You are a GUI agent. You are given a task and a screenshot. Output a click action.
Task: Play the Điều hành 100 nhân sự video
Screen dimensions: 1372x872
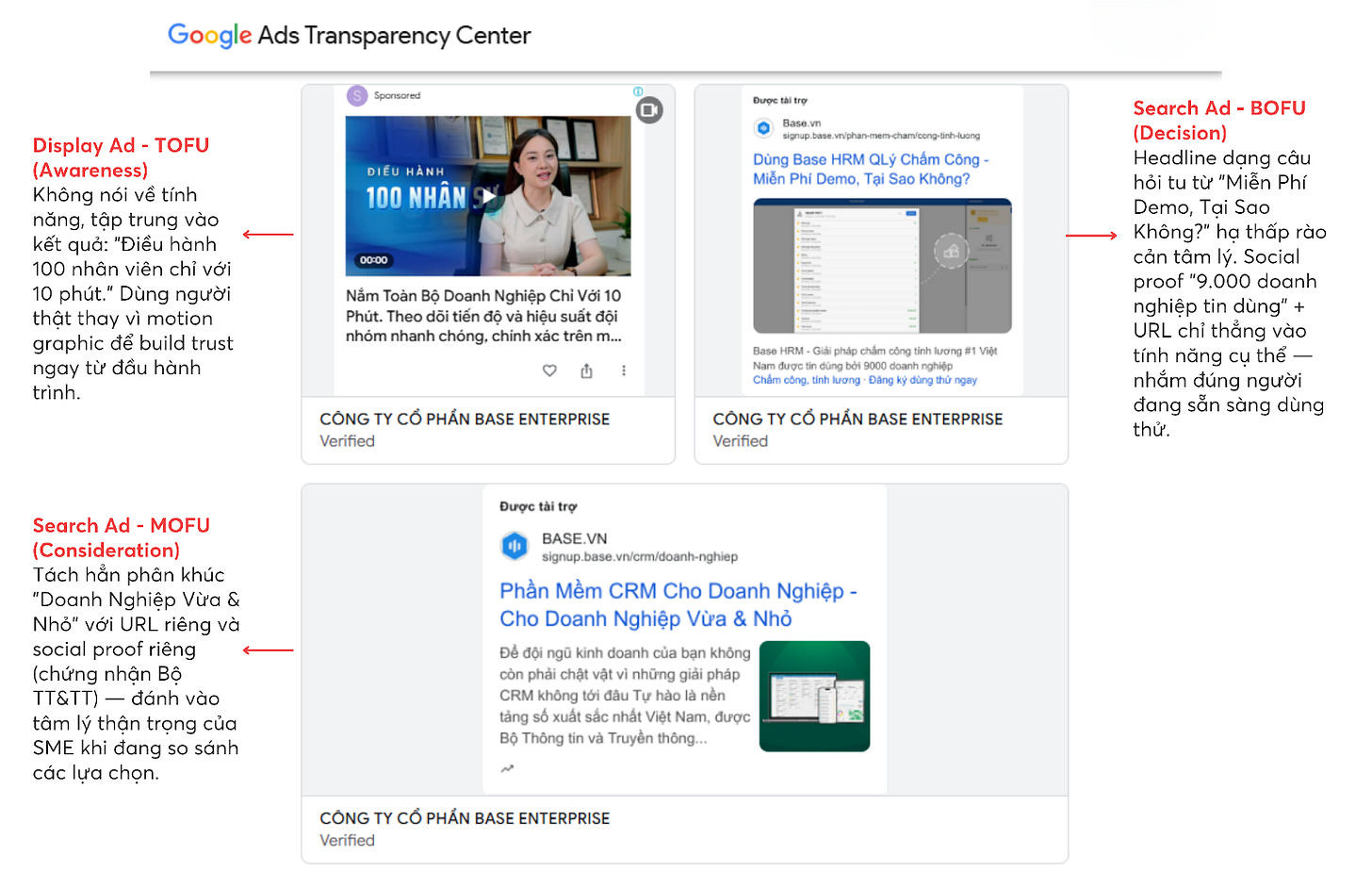(488, 197)
